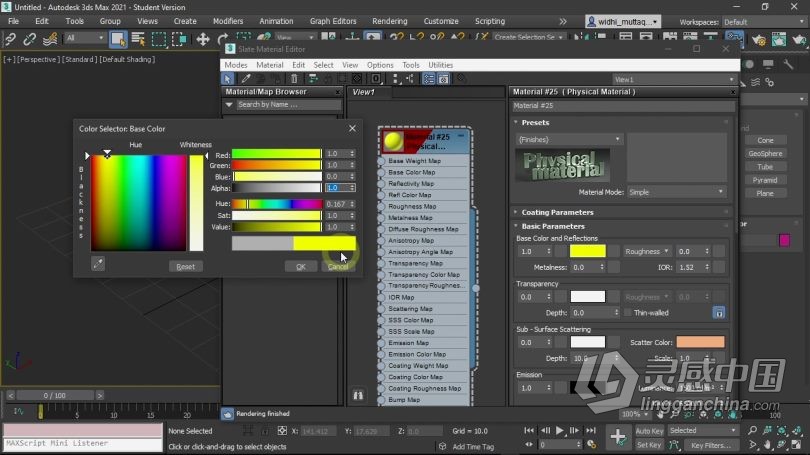Click the Zoom magnifier viewport control

pos(753,430)
